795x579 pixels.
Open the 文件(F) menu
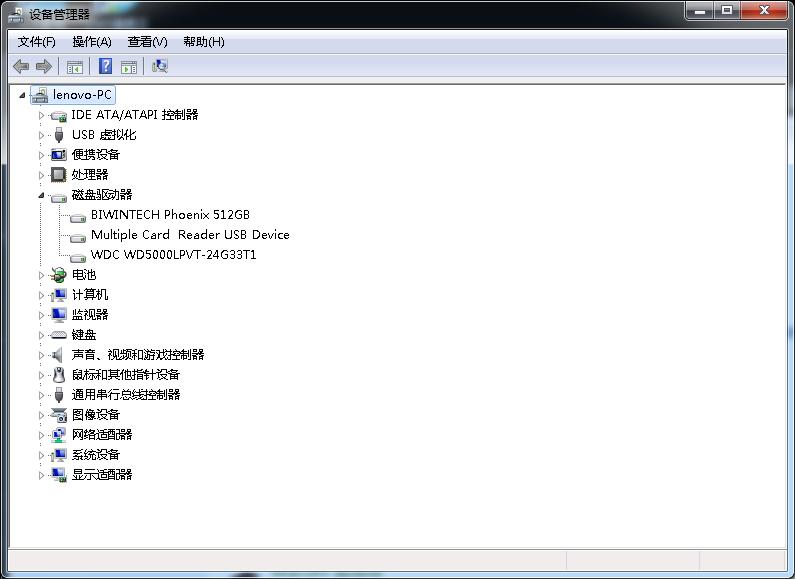pyautogui.click(x=37, y=42)
